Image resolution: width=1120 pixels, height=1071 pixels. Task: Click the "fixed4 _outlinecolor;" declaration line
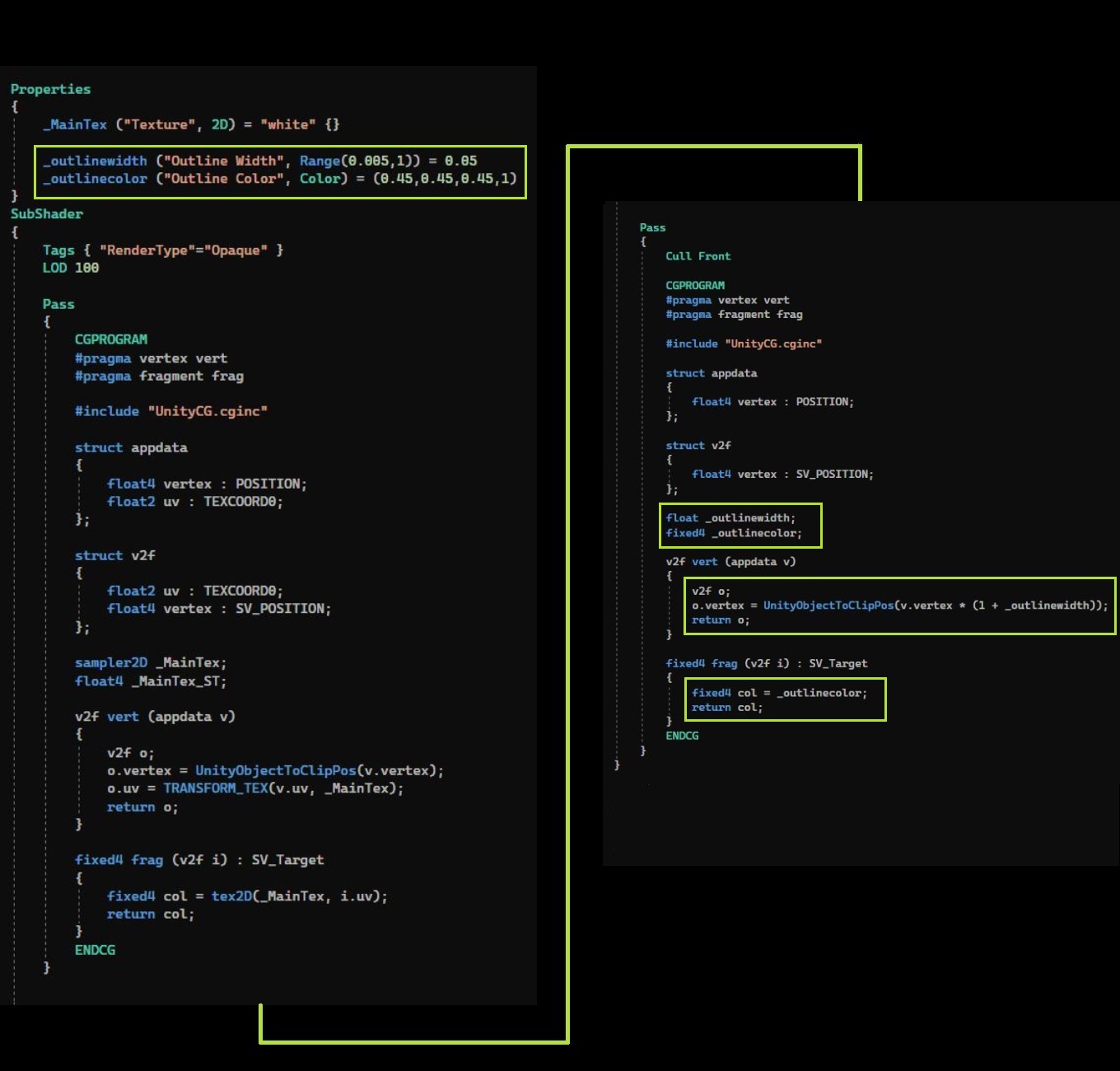click(734, 533)
